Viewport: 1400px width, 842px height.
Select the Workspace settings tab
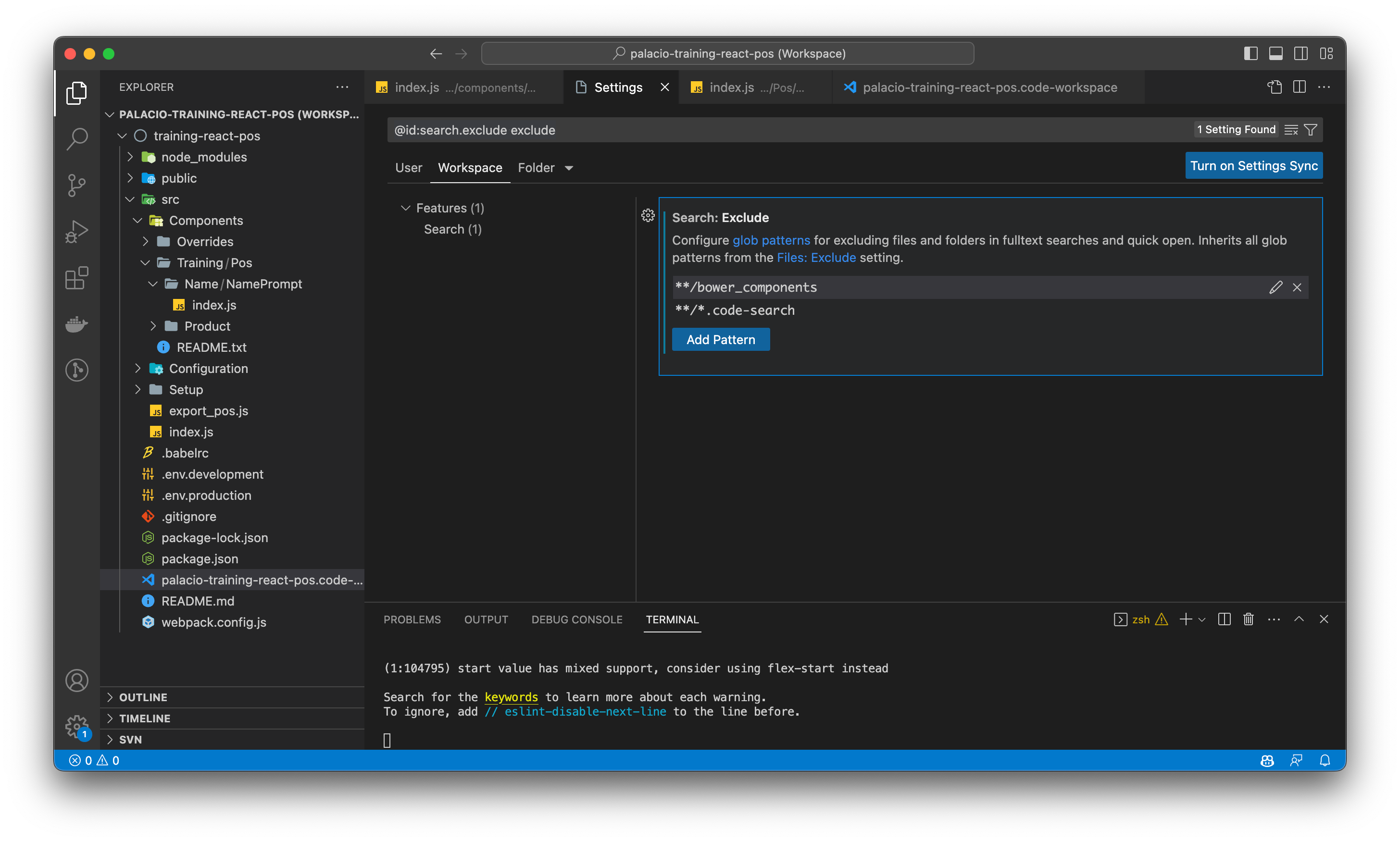coord(470,168)
